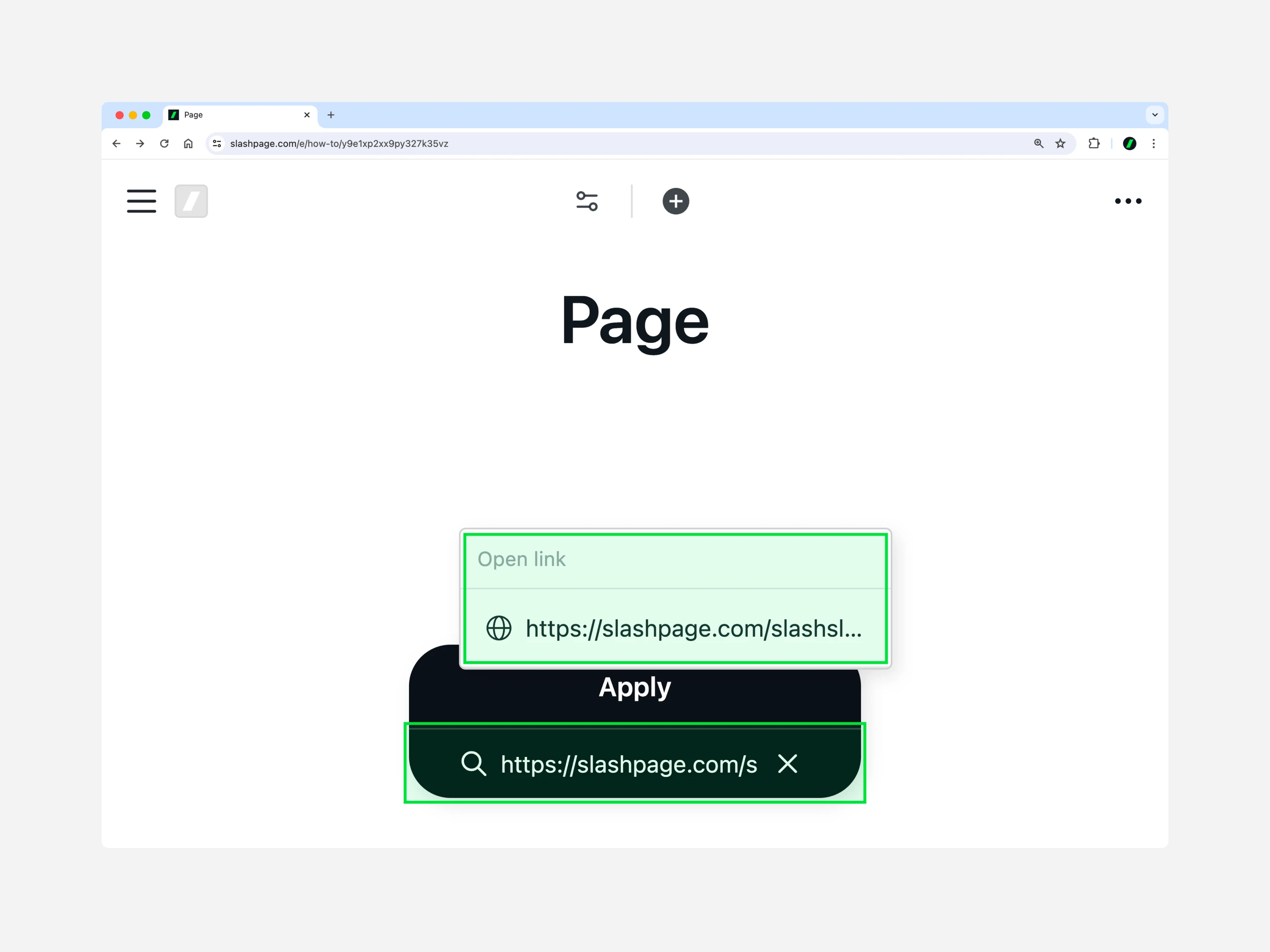Go forward in browser history
This screenshot has width=1270, height=952.
tap(140, 143)
